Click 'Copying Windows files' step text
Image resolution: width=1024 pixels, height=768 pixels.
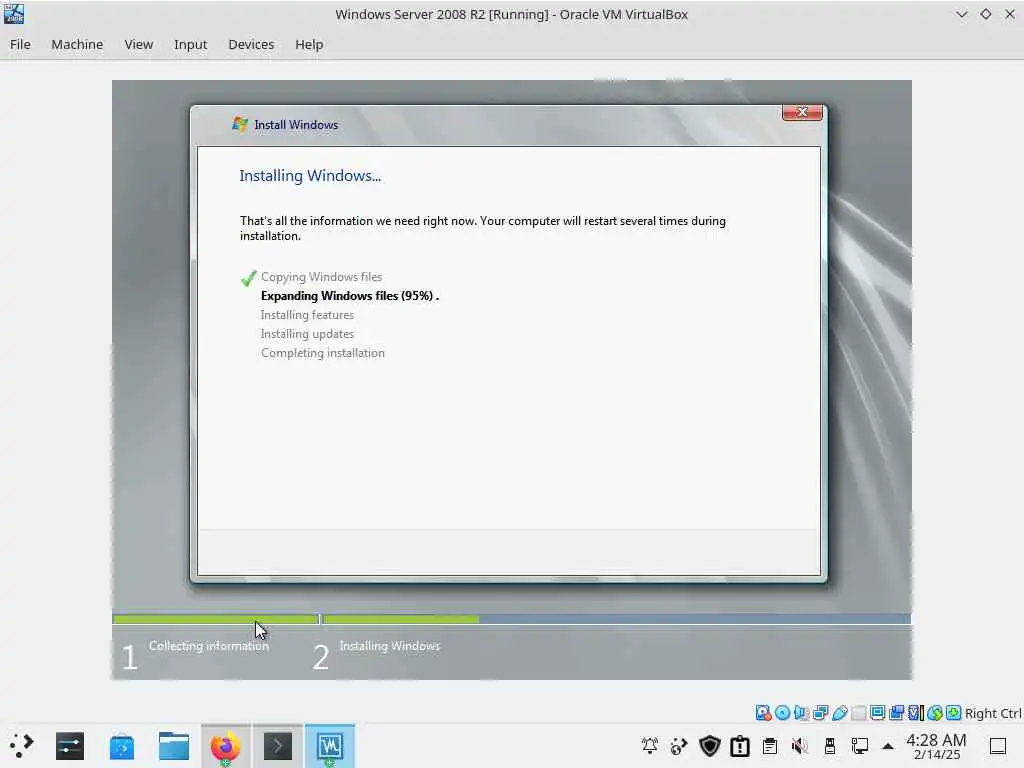click(x=321, y=277)
